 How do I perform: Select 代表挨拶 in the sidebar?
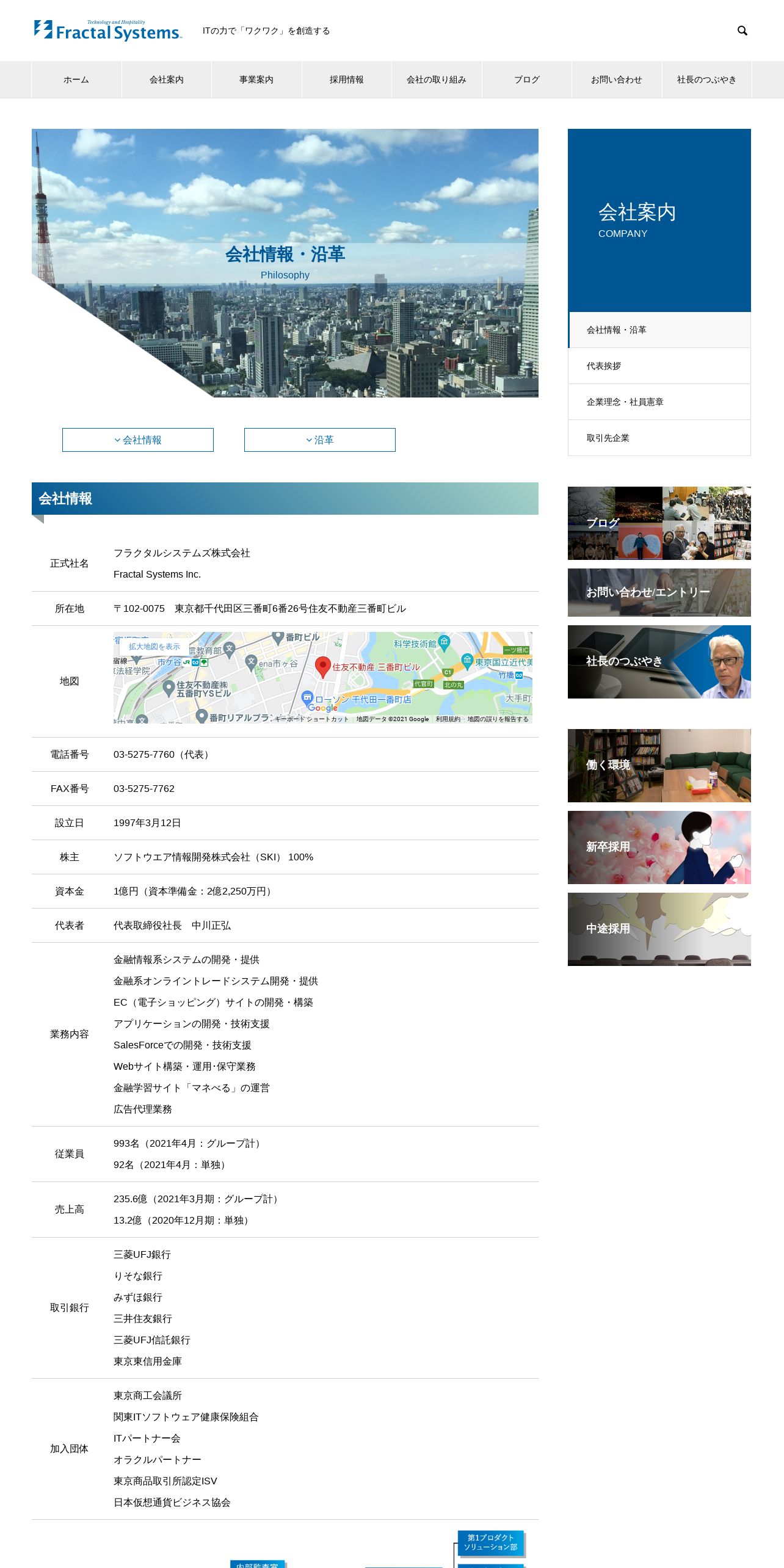point(659,366)
